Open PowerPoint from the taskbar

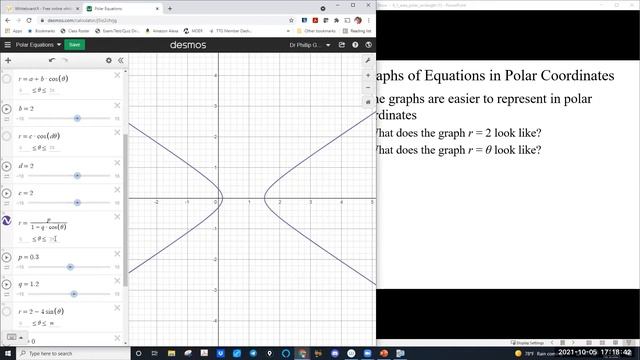click(x=384, y=353)
